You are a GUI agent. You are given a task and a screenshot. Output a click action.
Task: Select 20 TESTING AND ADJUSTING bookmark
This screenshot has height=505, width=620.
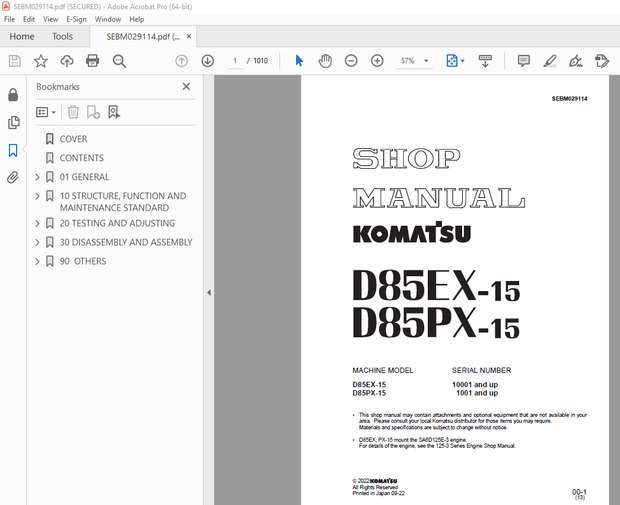point(117,223)
